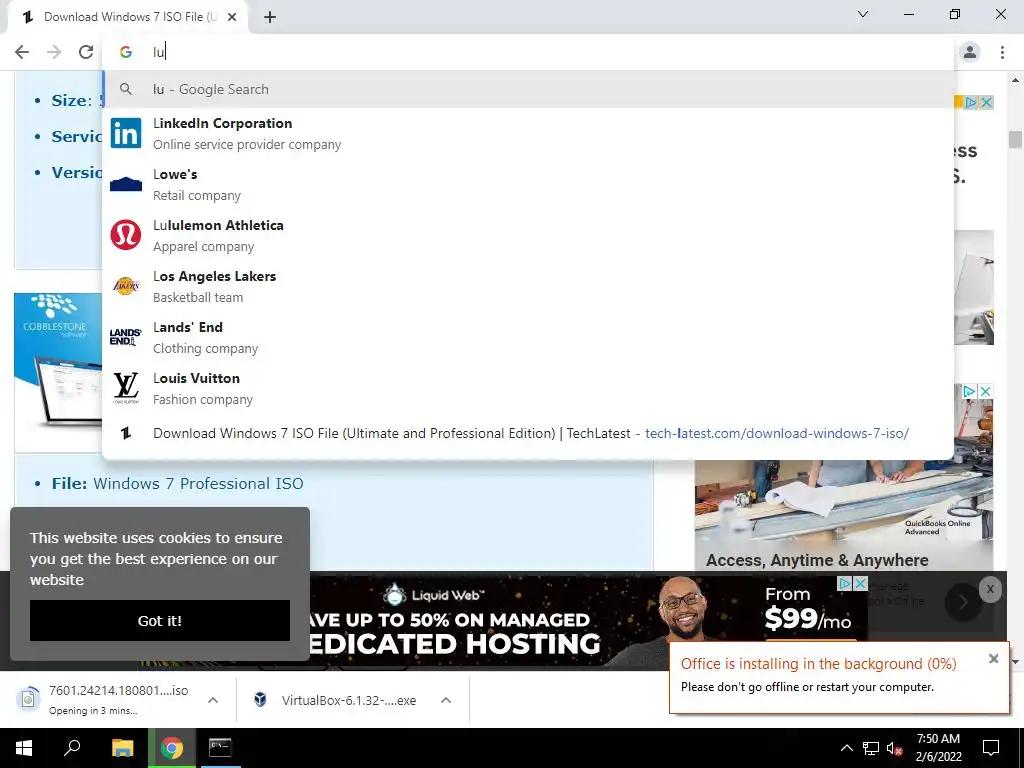1024x768 pixels.
Task: Click the browser forward arrow
Action: pyautogui.click(x=54, y=52)
